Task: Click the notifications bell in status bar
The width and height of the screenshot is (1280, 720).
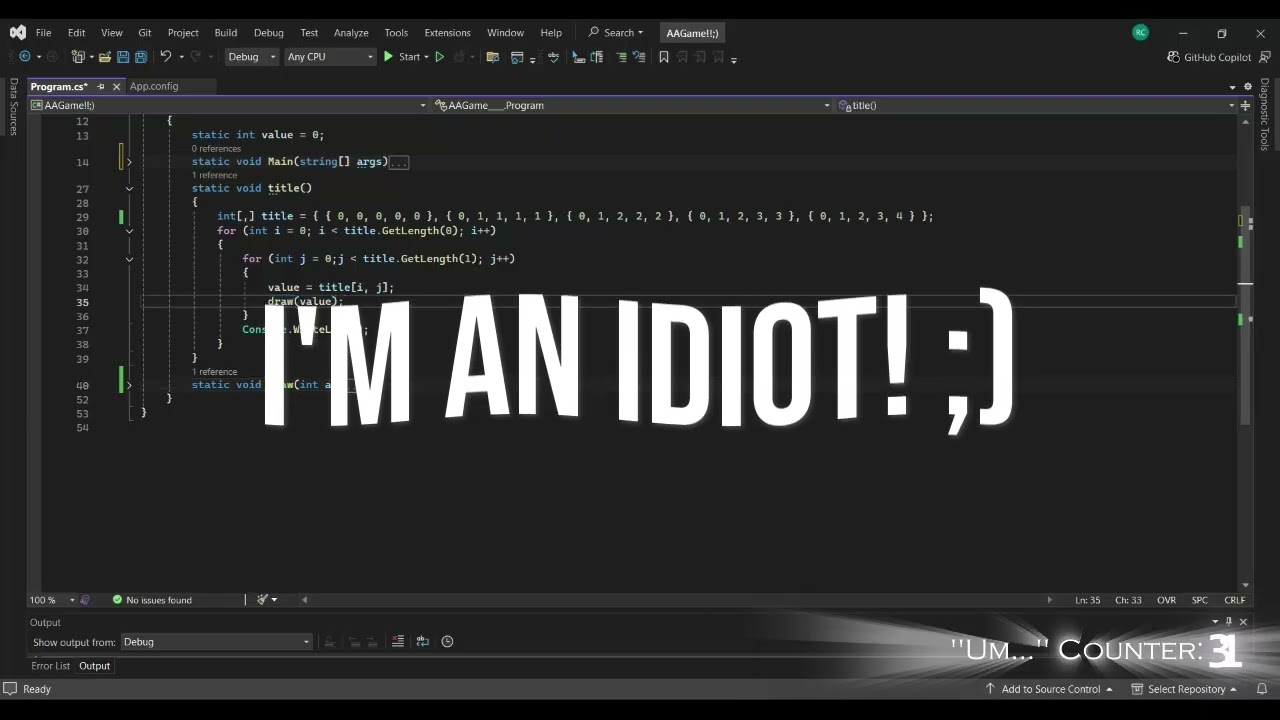Action: click(1260, 689)
